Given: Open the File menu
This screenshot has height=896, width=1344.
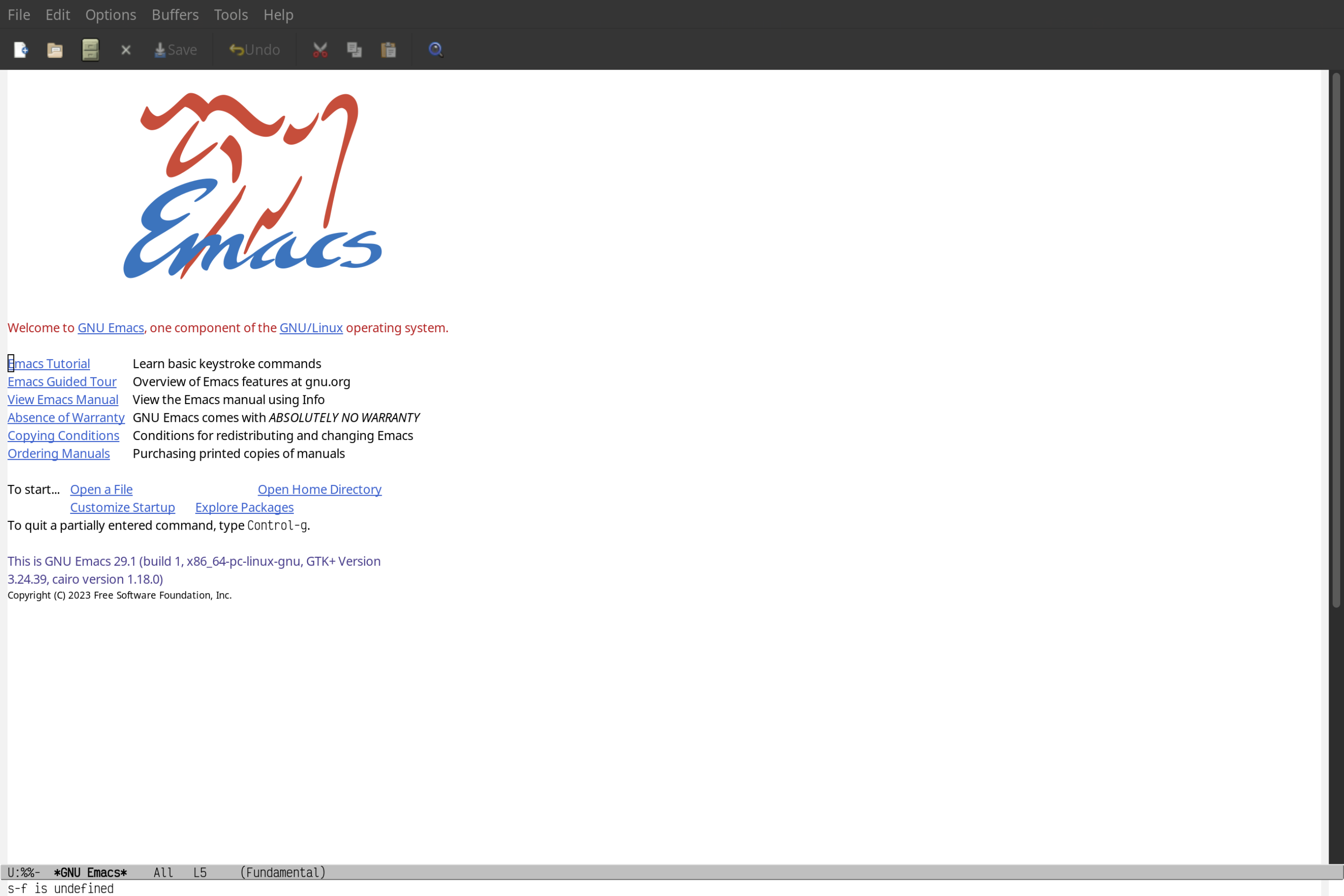Looking at the screenshot, I should tap(18, 14).
